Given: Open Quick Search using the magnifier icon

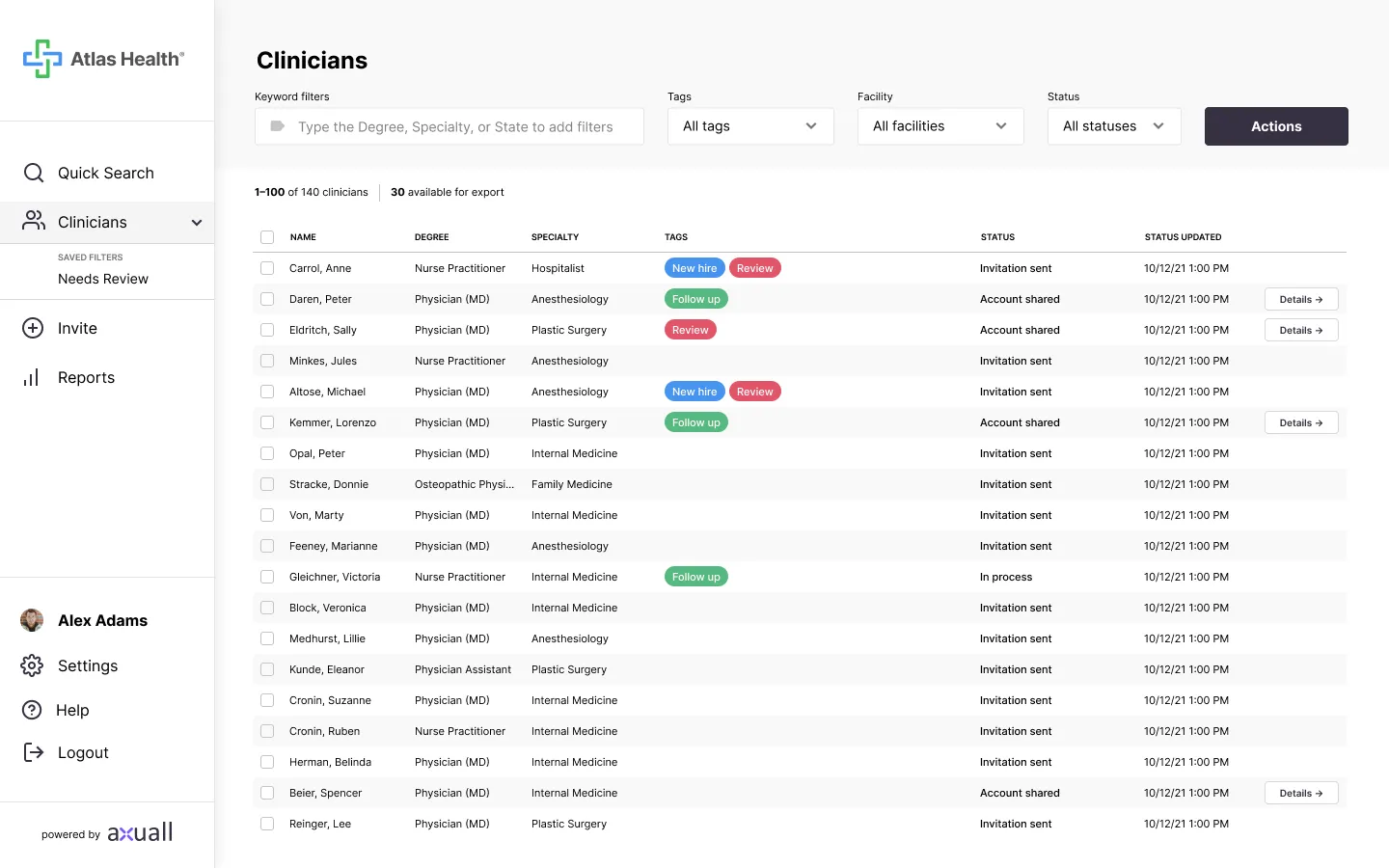Looking at the screenshot, I should (x=34, y=173).
